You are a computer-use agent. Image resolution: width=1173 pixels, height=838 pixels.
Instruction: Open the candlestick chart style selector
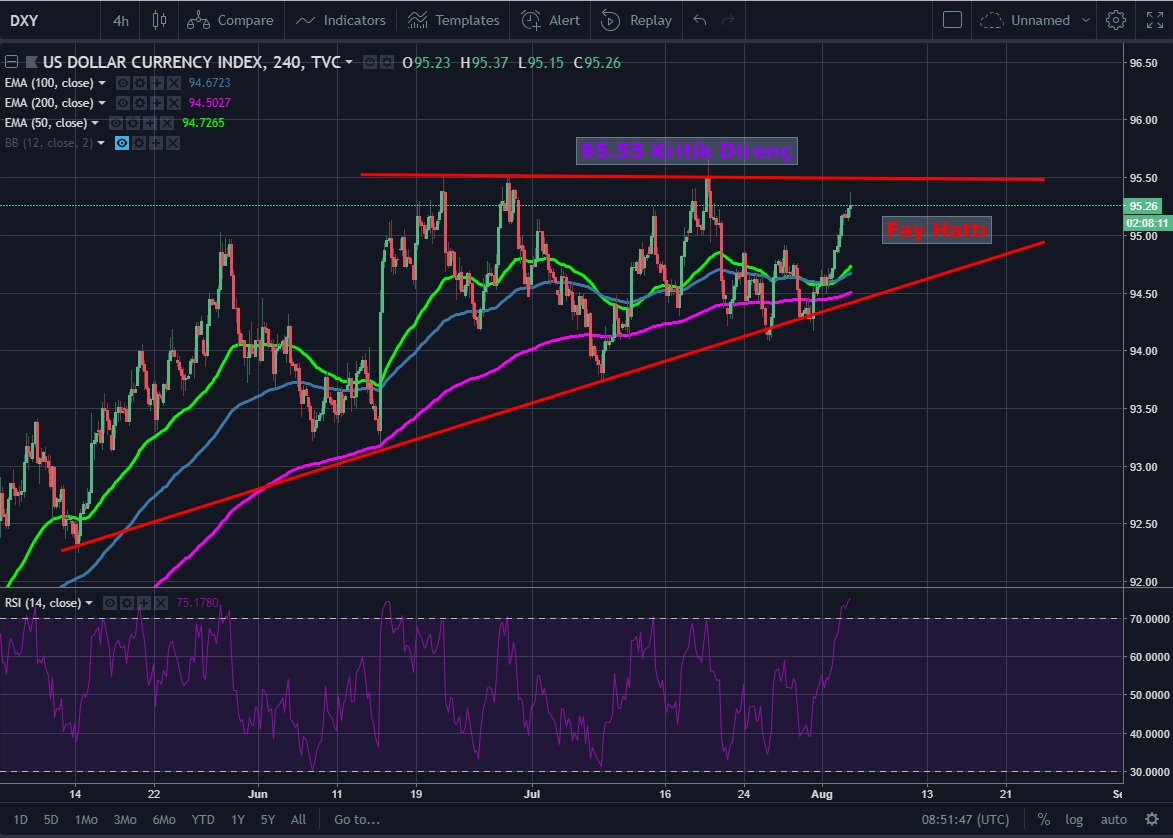click(158, 20)
